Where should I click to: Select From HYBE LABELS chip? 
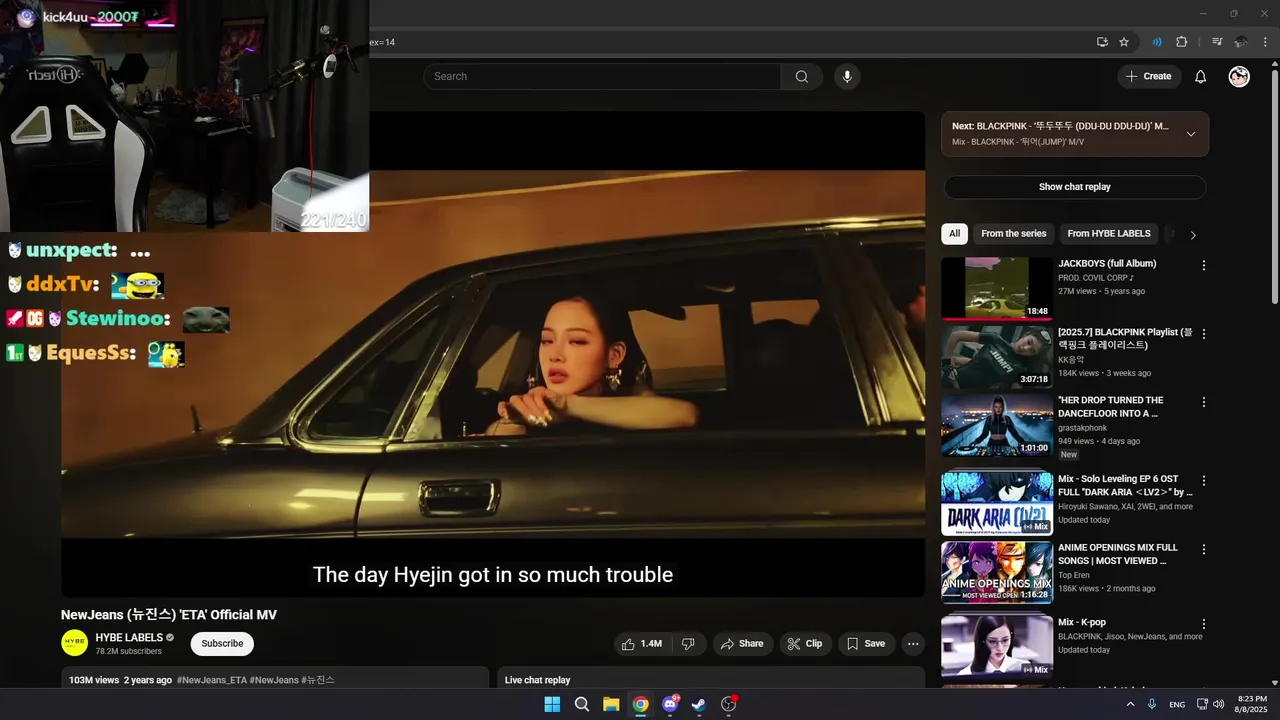pos(1109,234)
